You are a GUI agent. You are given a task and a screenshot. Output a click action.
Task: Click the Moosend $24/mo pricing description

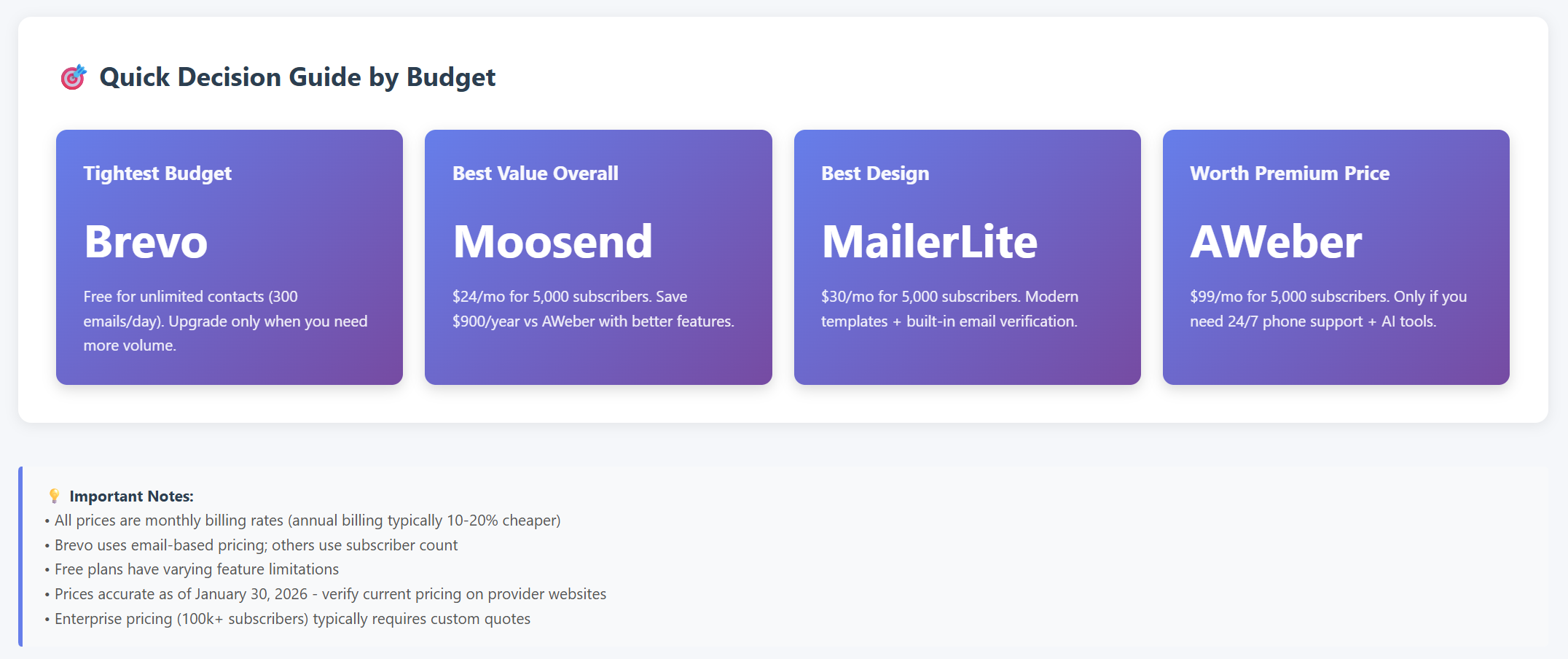point(593,308)
